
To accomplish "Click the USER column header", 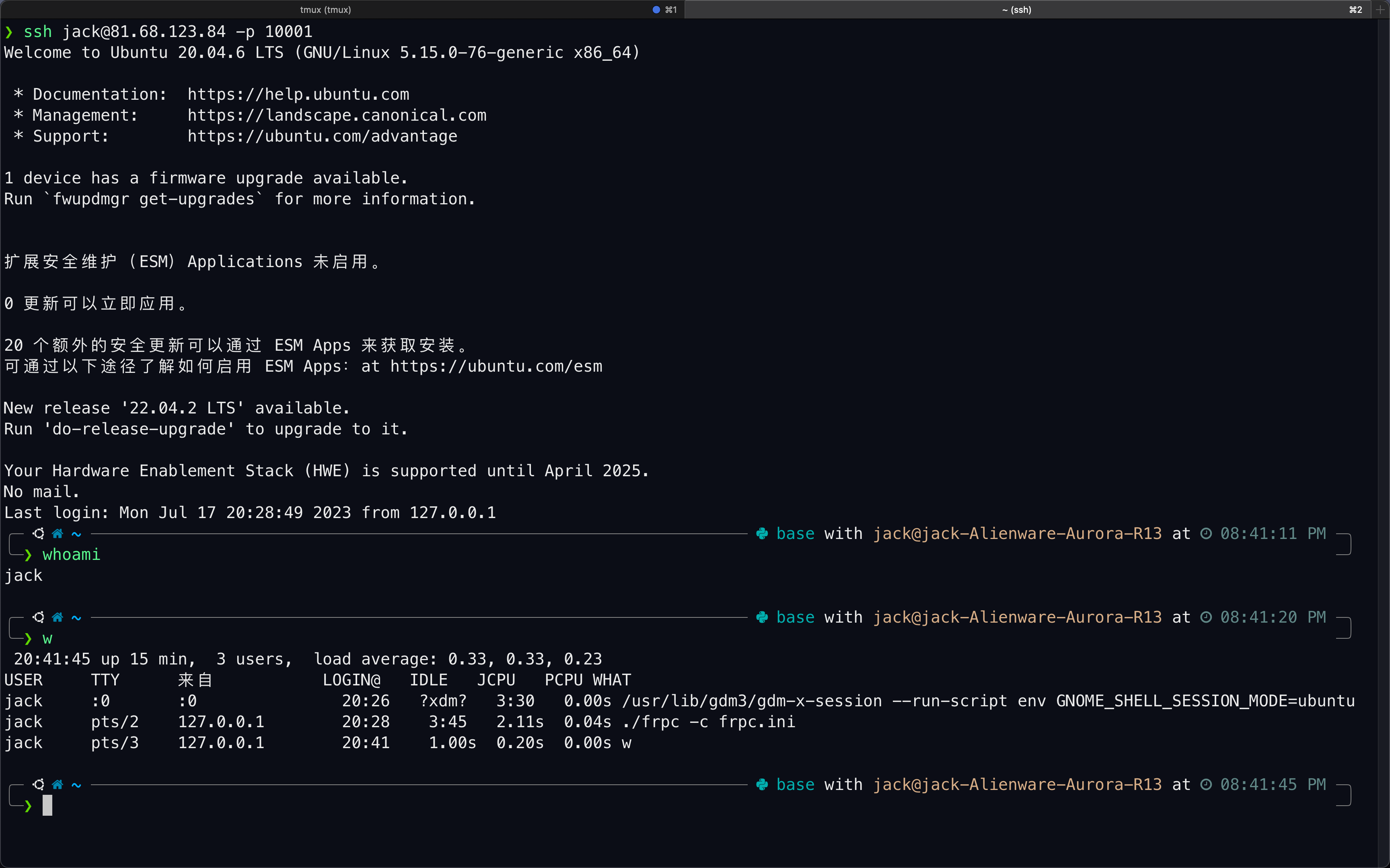I will [x=24, y=680].
